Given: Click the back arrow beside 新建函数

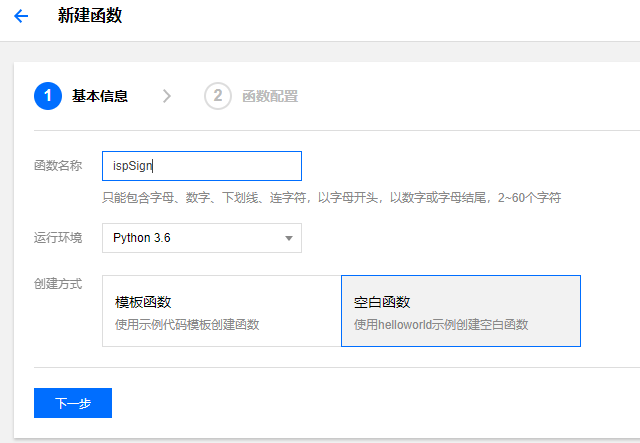Looking at the screenshot, I should click(21, 17).
